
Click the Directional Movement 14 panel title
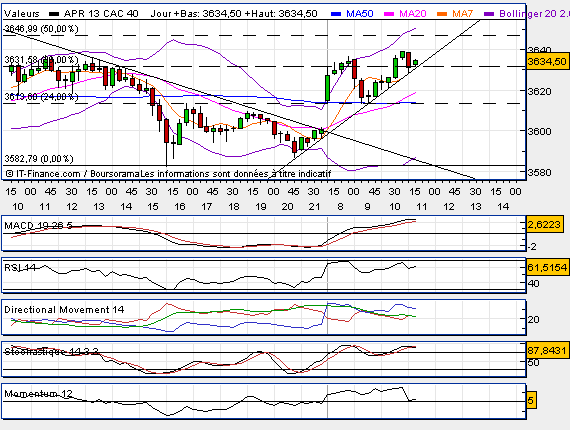pos(64,310)
